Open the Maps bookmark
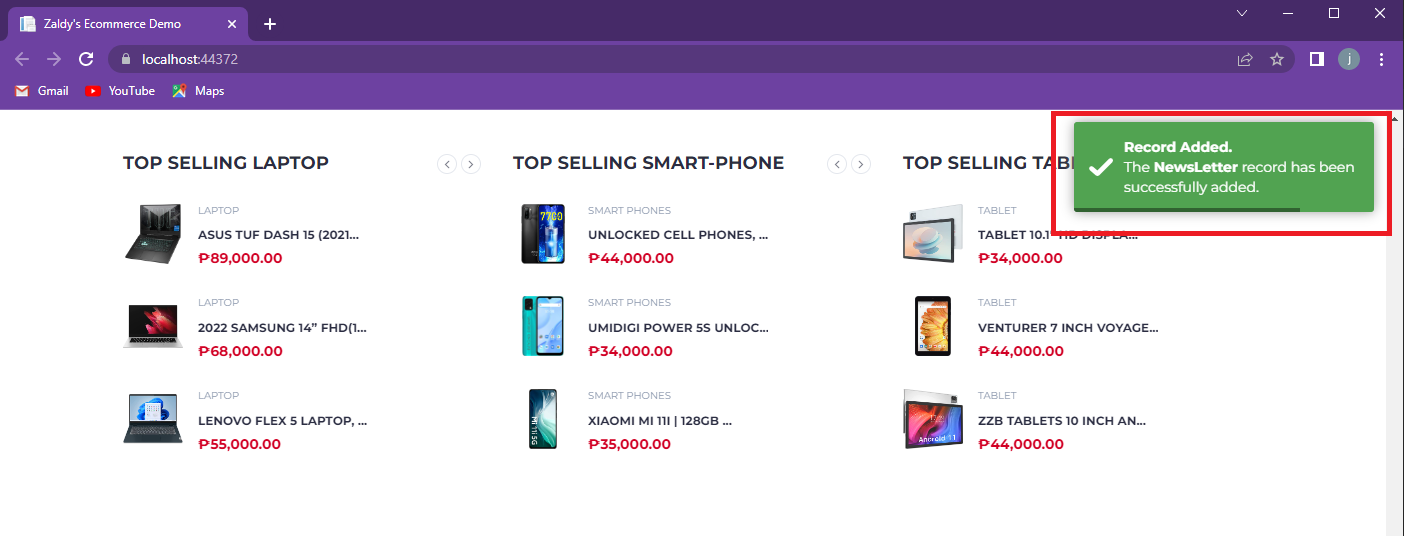The width and height of the screenshot is (1404, 536). [198, 91]
